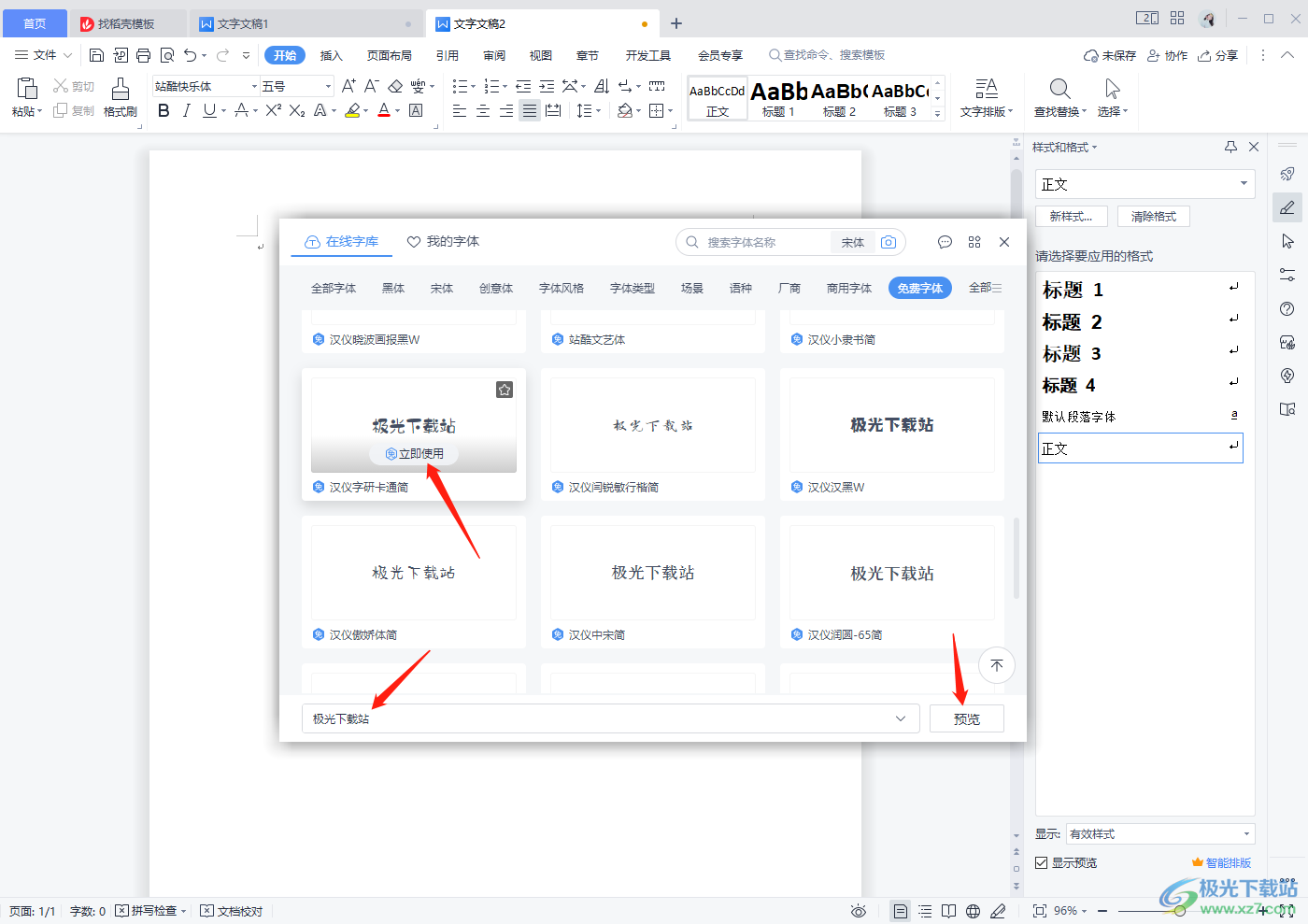Expand the 全部 filter list in font dialog
Screen dimensions: 1308x924
[986, 288]
